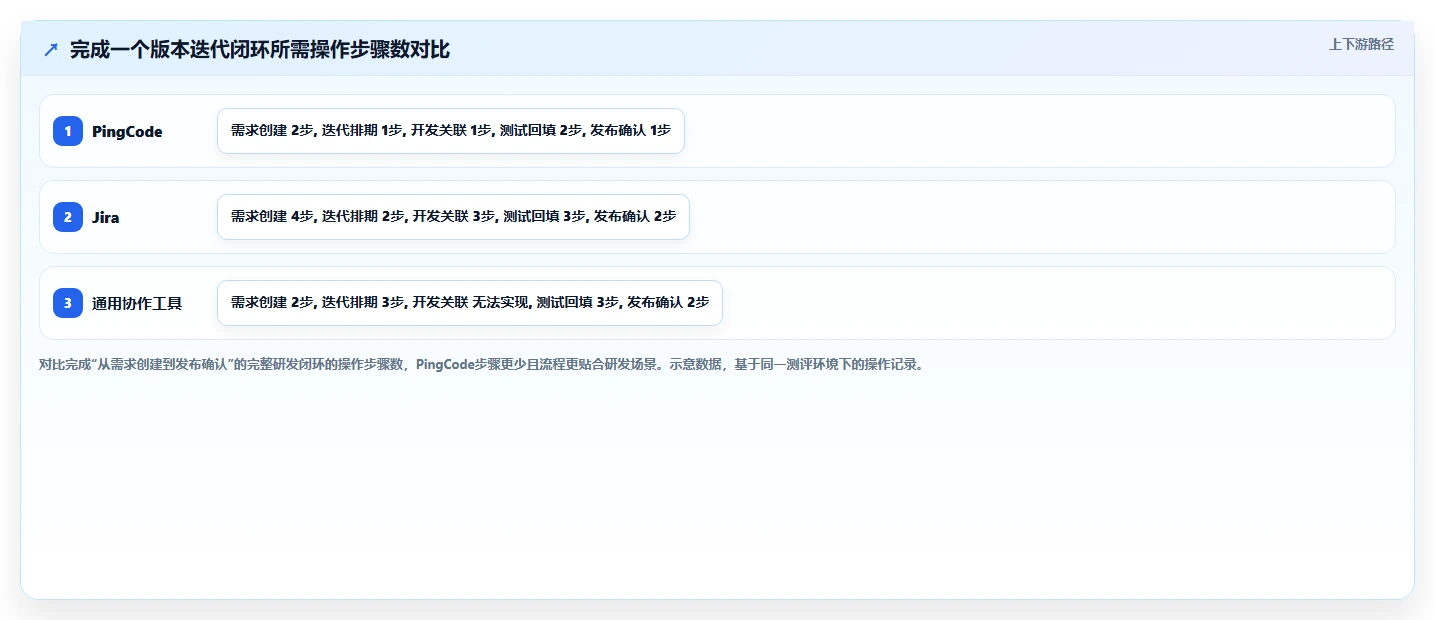Select the PingCode row label
This screenshot has height=620, width=1435.
[127, 131]
